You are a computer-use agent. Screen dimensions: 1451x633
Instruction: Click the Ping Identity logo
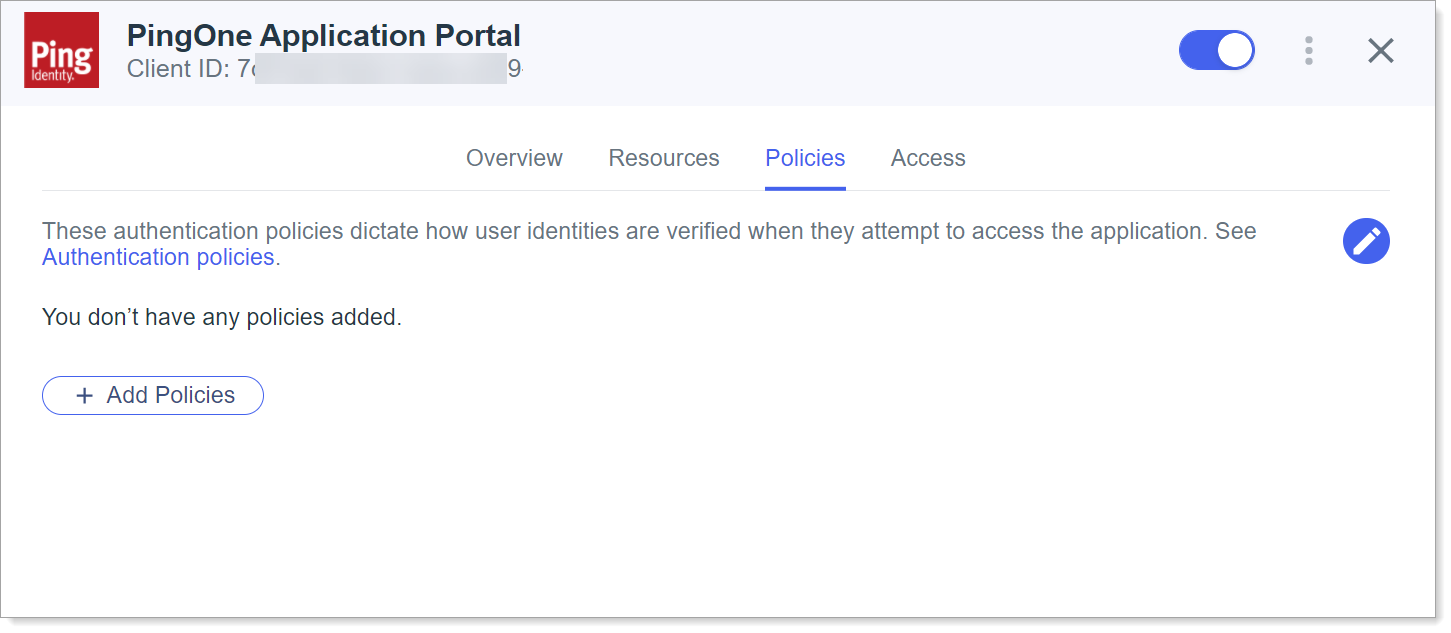[x=61, y=50]
